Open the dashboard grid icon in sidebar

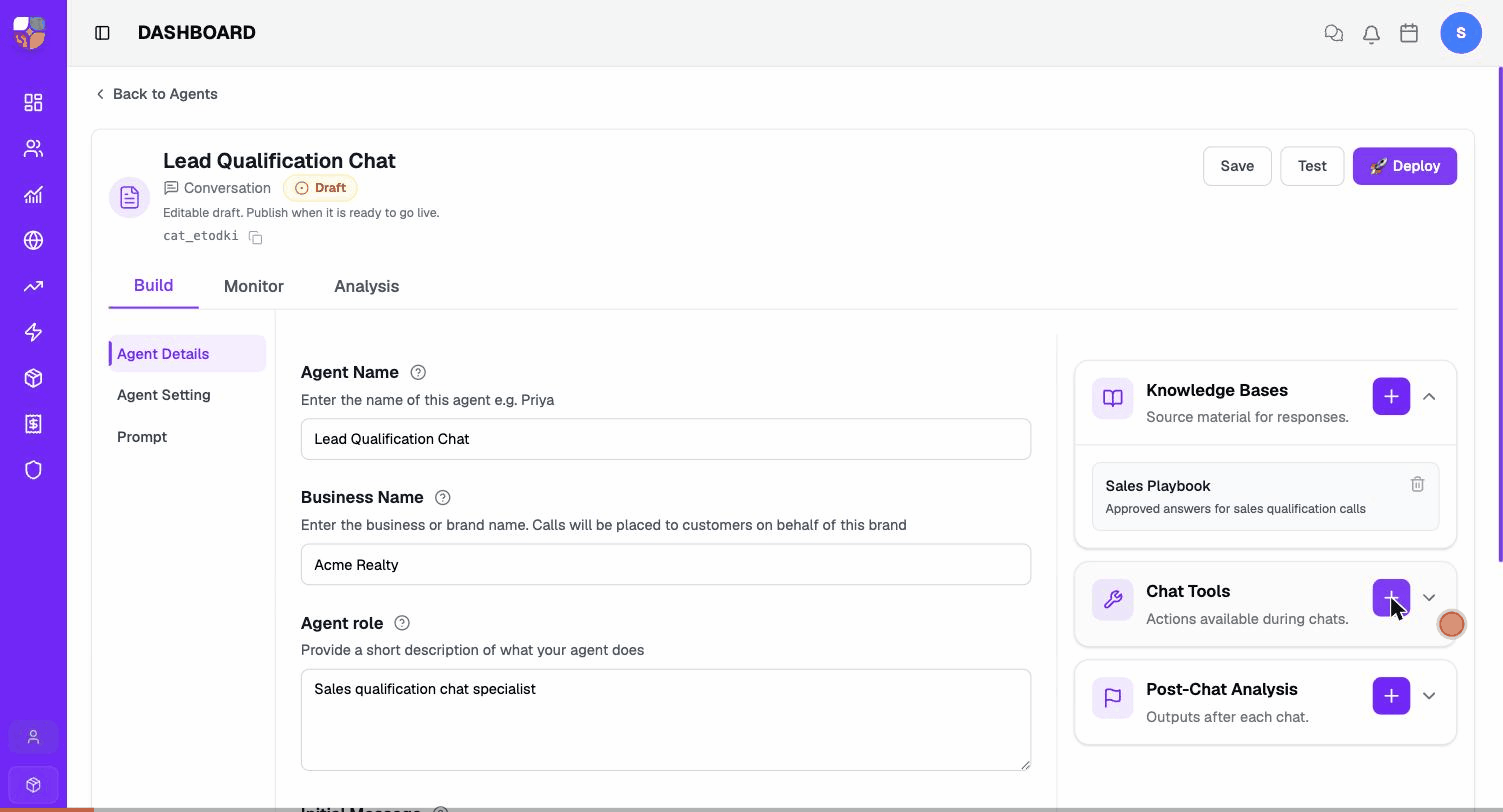[33, 103]
